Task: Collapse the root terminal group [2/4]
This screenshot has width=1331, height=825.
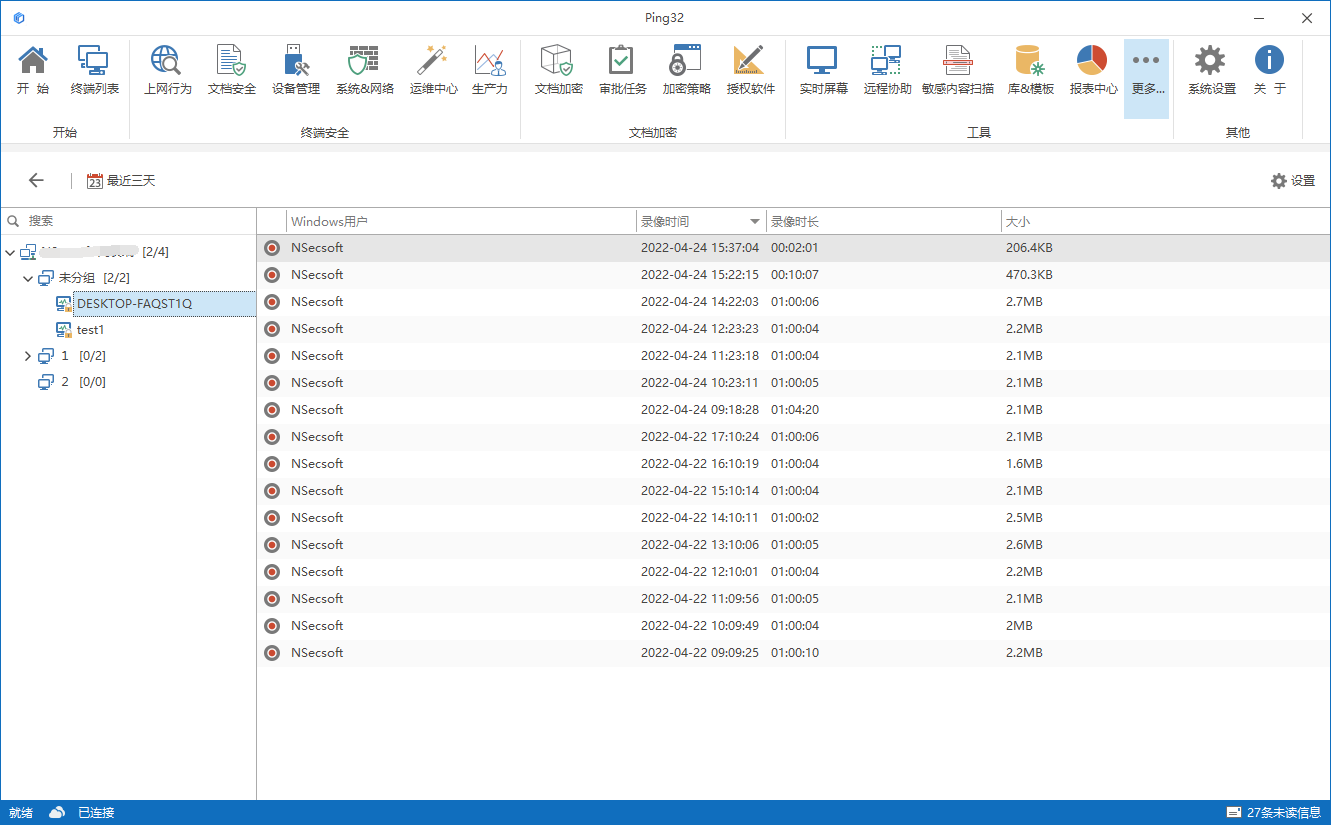Action: coord(10,252)
